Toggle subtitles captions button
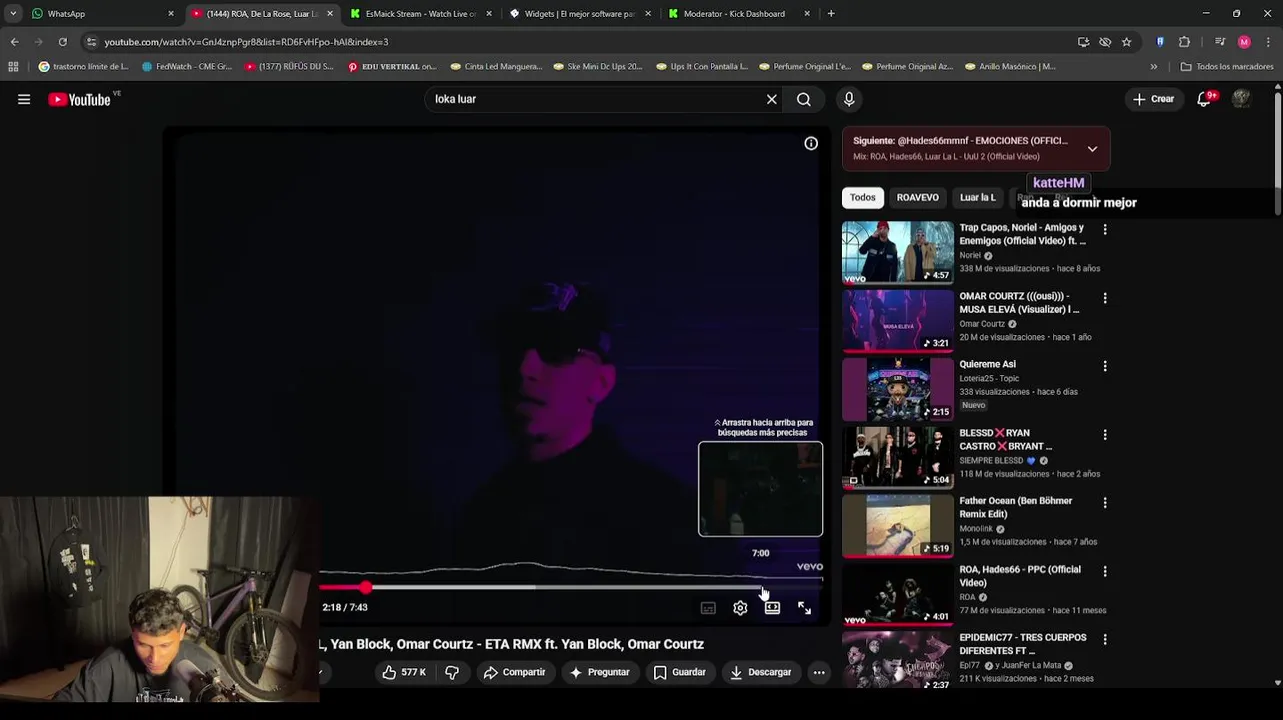Viewport: 1283px width, 720px height. (708, 608)
